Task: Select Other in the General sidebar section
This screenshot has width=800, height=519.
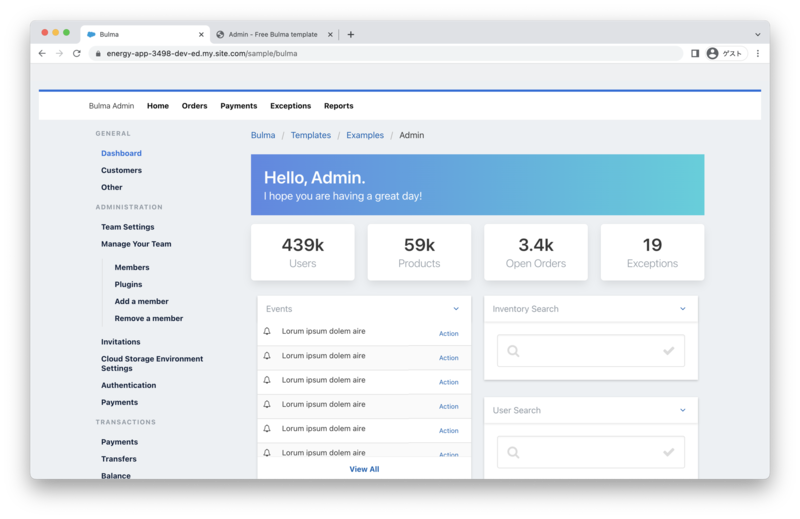Action: coord(112,187)
